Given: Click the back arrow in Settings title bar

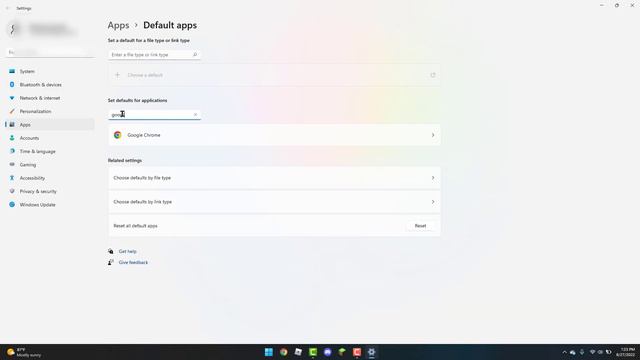Looking at the screenshot, I should [7, 8].
